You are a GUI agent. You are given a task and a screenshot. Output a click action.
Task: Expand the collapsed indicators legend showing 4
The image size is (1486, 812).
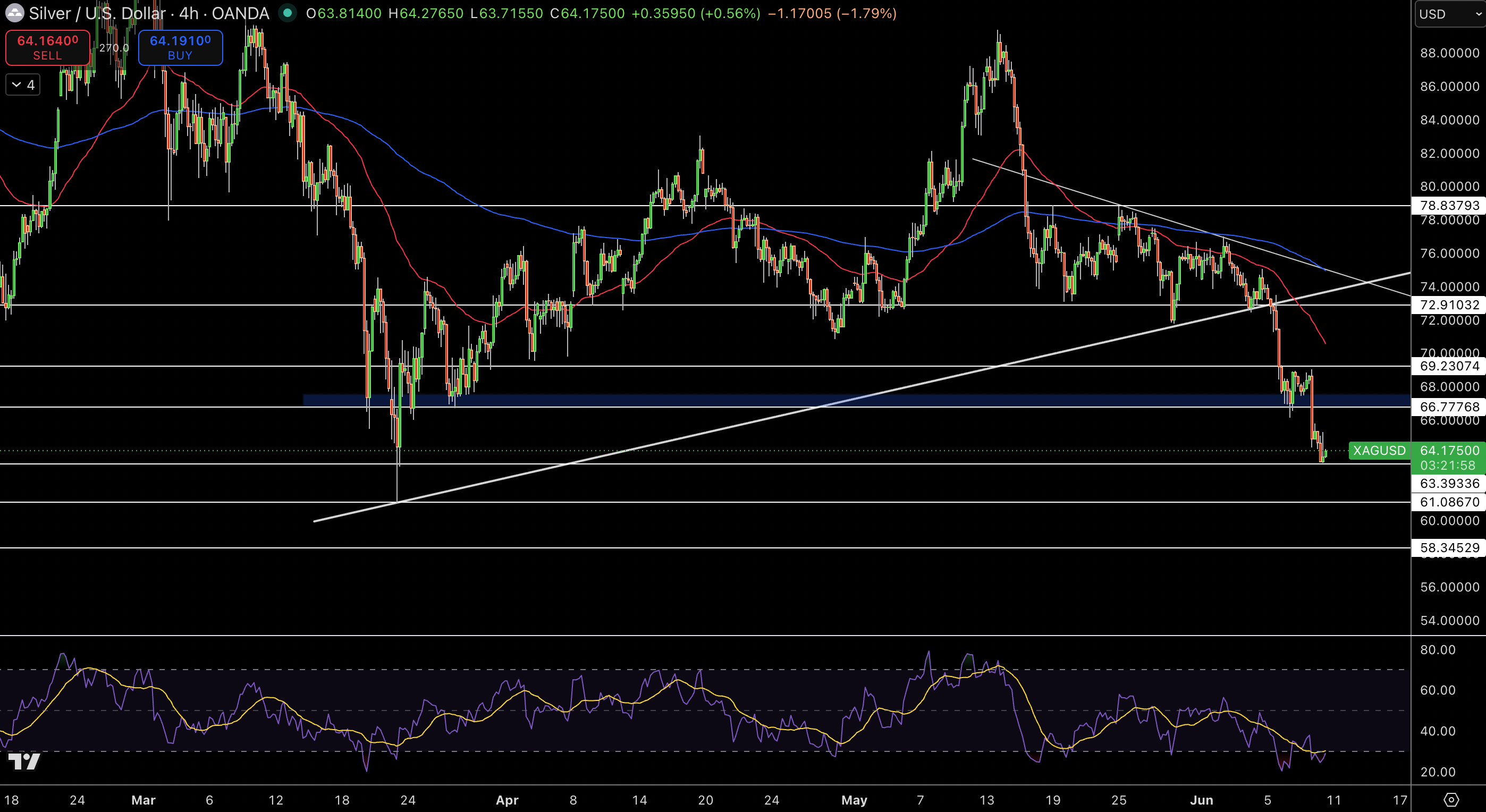tap(23, 85)
